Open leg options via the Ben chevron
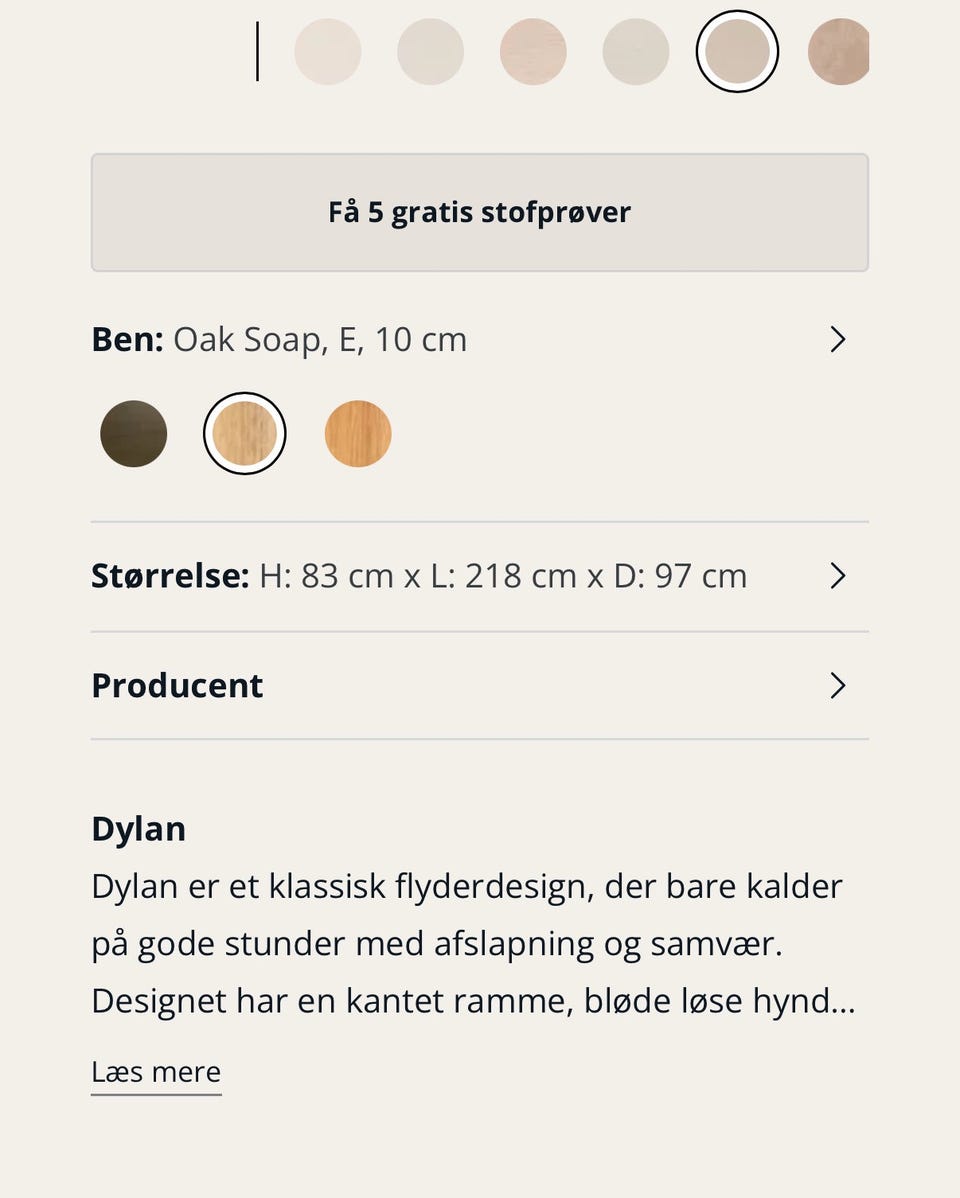The height and width of the screenshot is (1198, 960). point(838,340)
